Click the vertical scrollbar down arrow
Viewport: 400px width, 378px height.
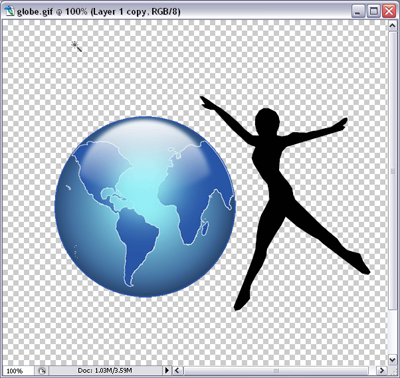tap(392, 360)
